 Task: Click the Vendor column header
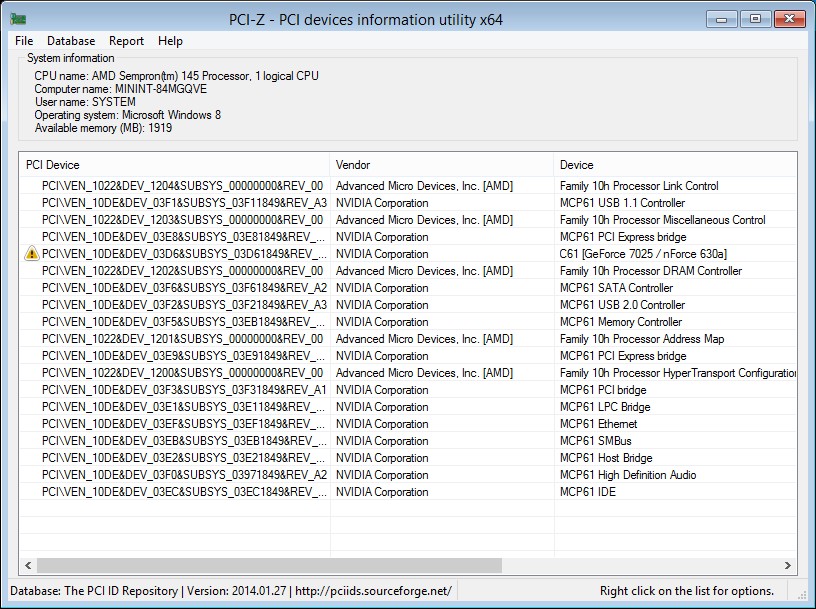tap(441, 165)
